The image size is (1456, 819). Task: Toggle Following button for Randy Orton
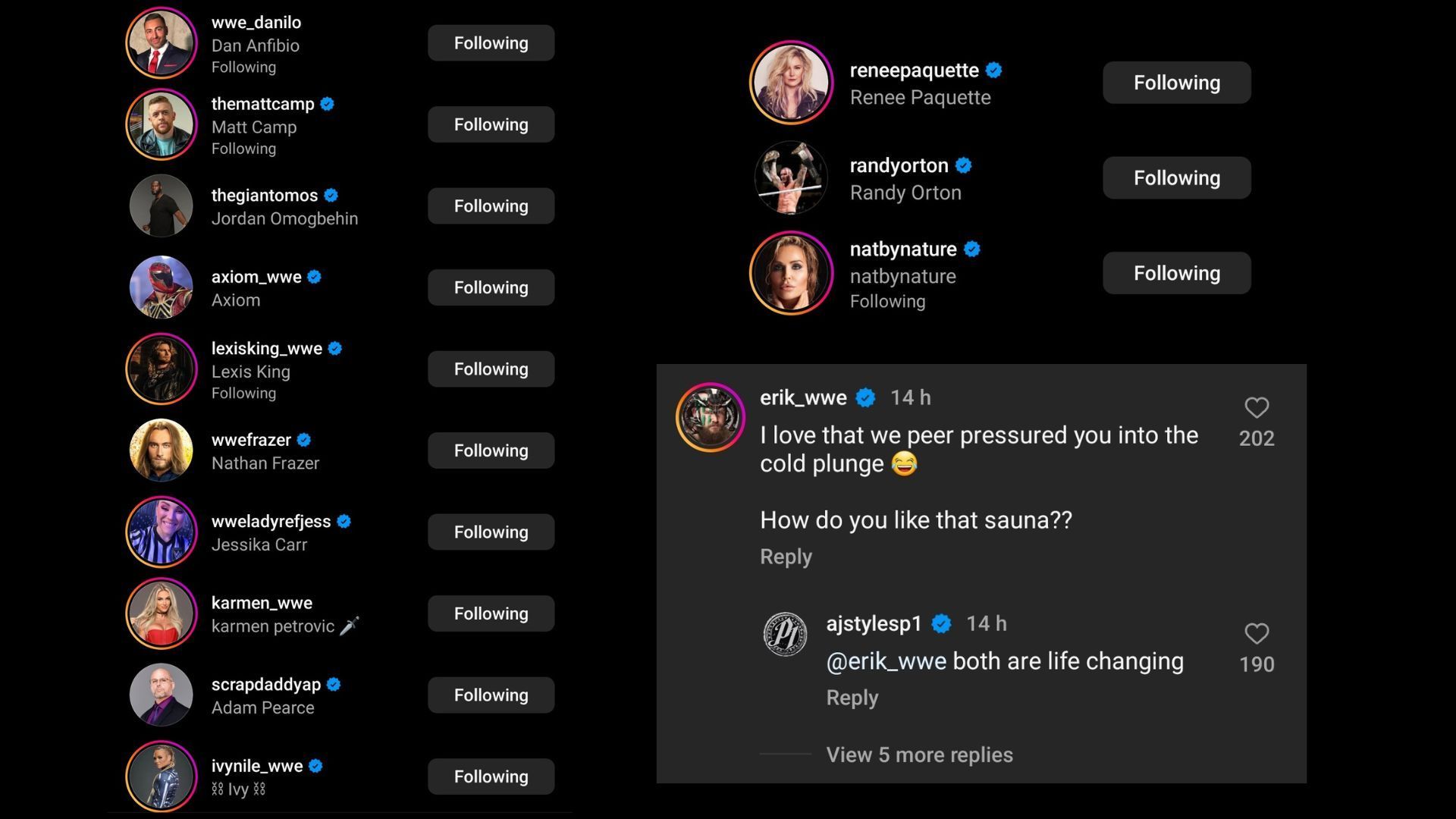point(1176,177)
